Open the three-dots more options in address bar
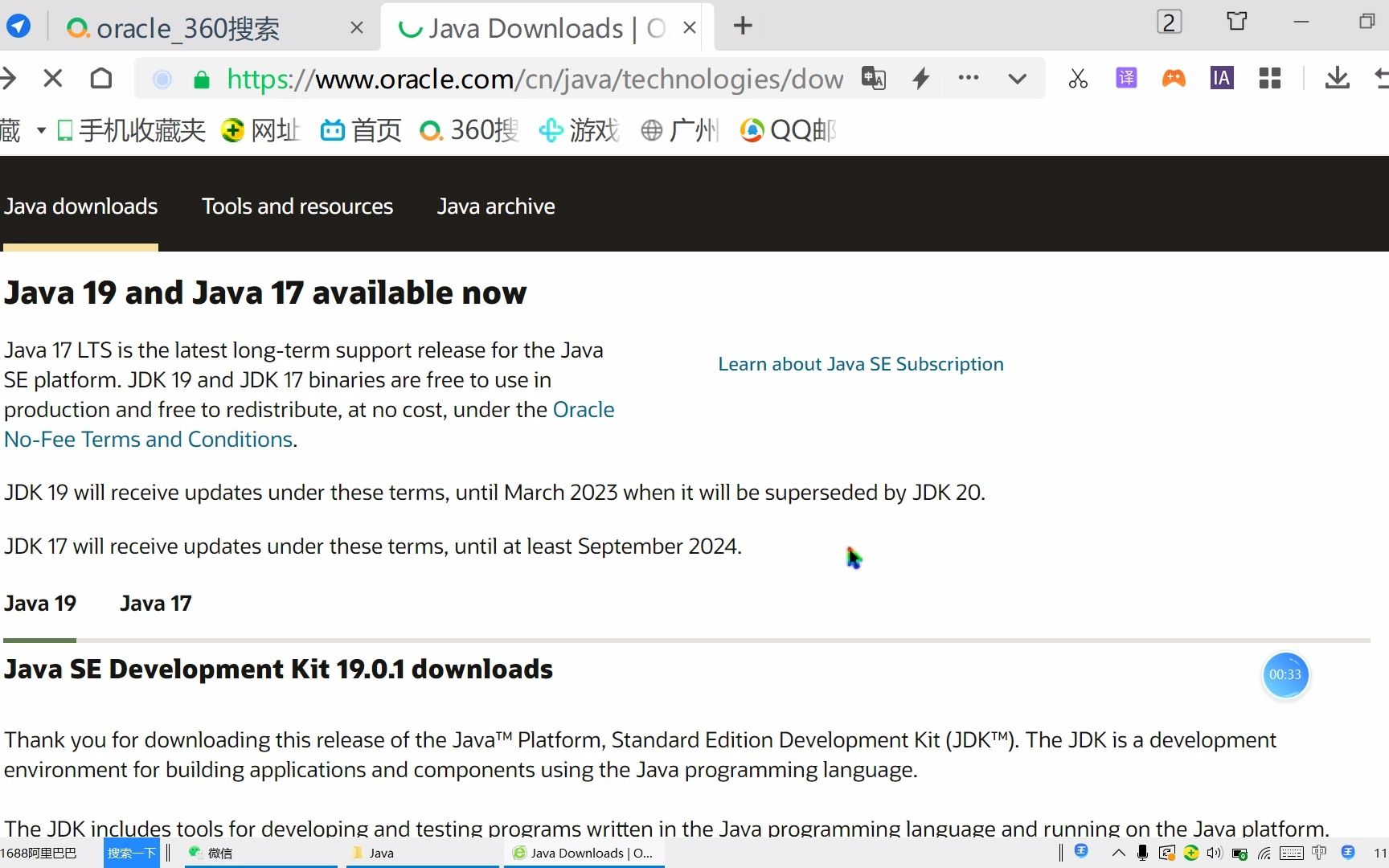This screenshot has height=868, width=1389. tap(969, 77)
